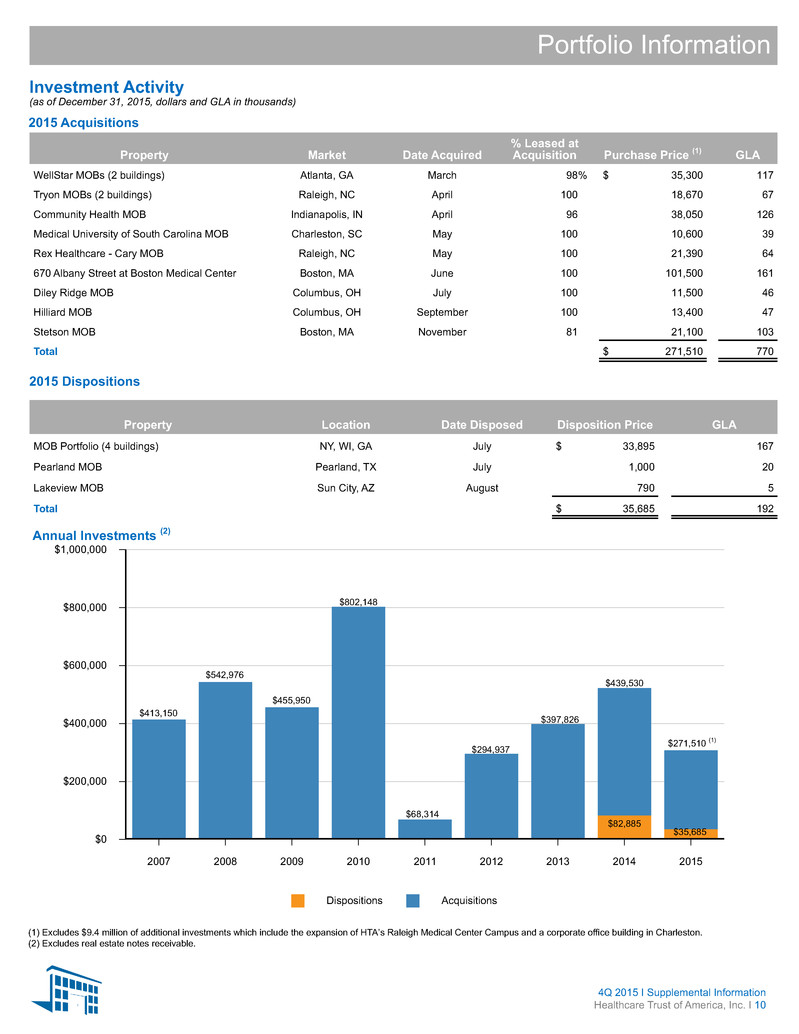Click the building logo icon in the footer

67,989
